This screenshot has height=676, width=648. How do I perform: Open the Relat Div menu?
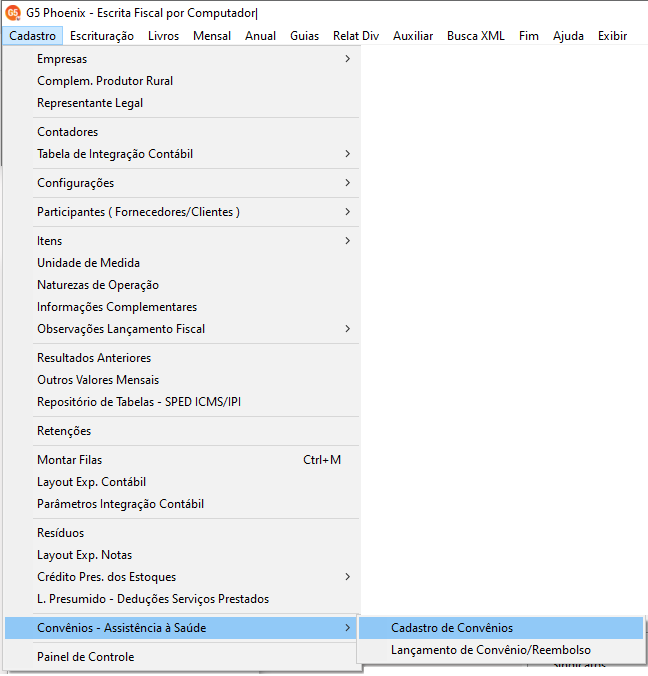356,36
